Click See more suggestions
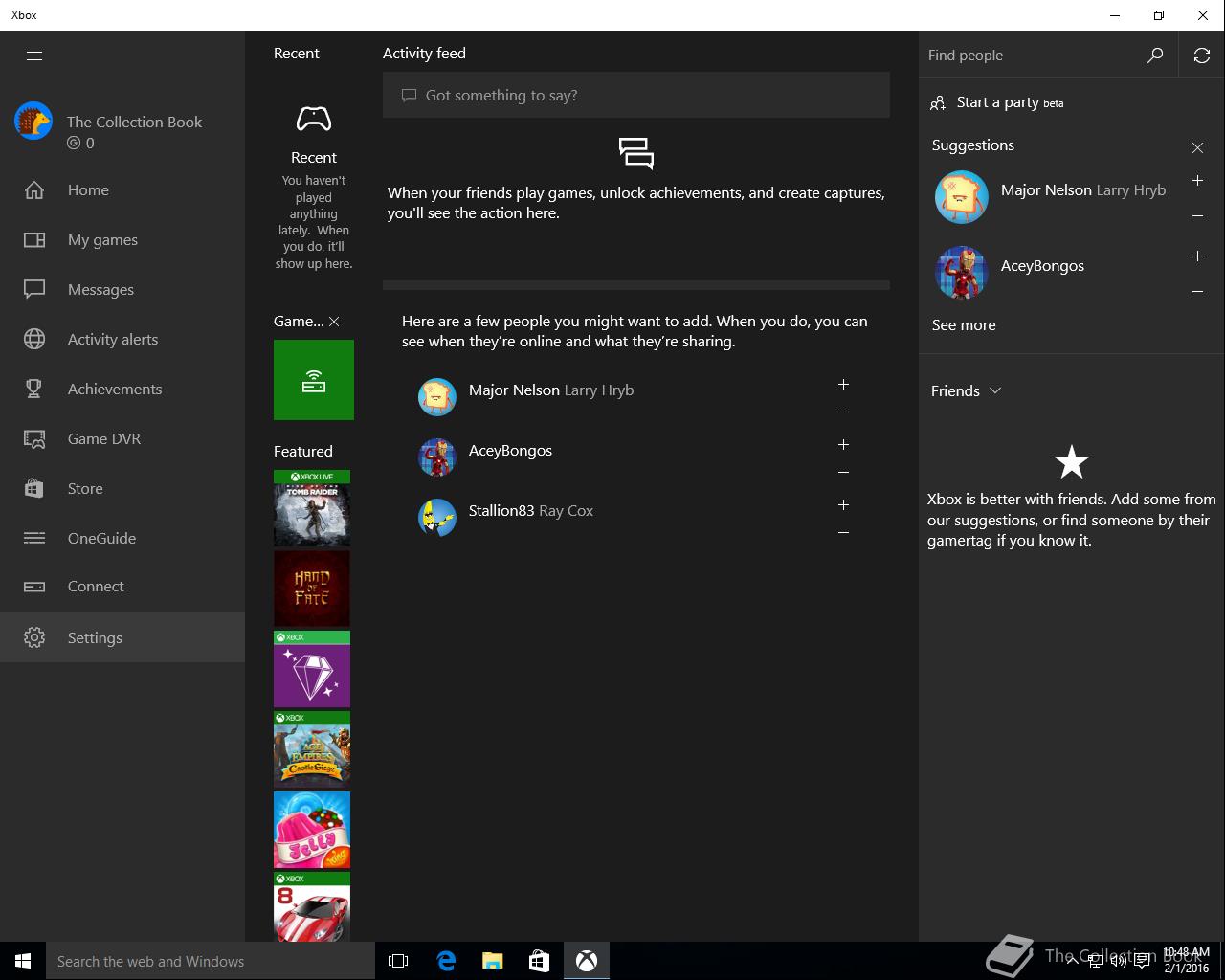This screenshot has height=980, width=1225. click(x=964, y=325)
